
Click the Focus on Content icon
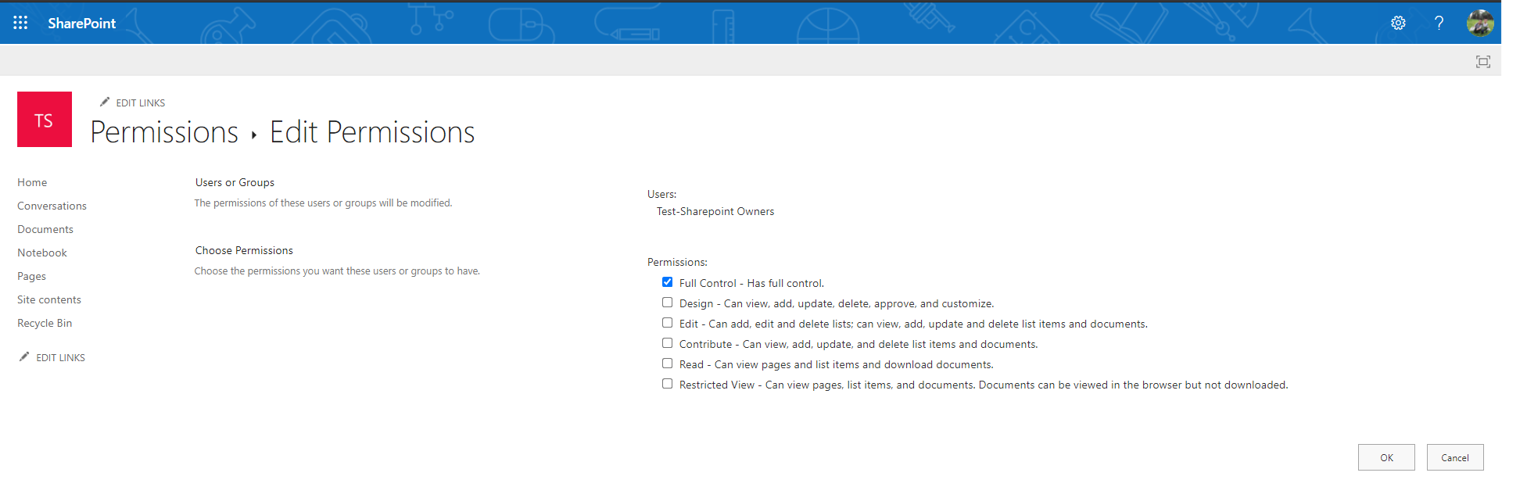(1483, 62)
